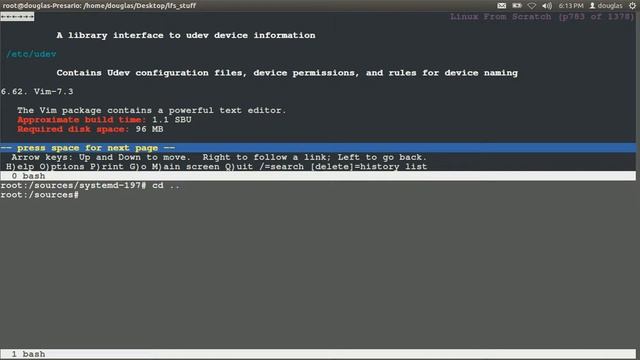Click 'H)elp' in the Lynx command line

click(20, 167)
